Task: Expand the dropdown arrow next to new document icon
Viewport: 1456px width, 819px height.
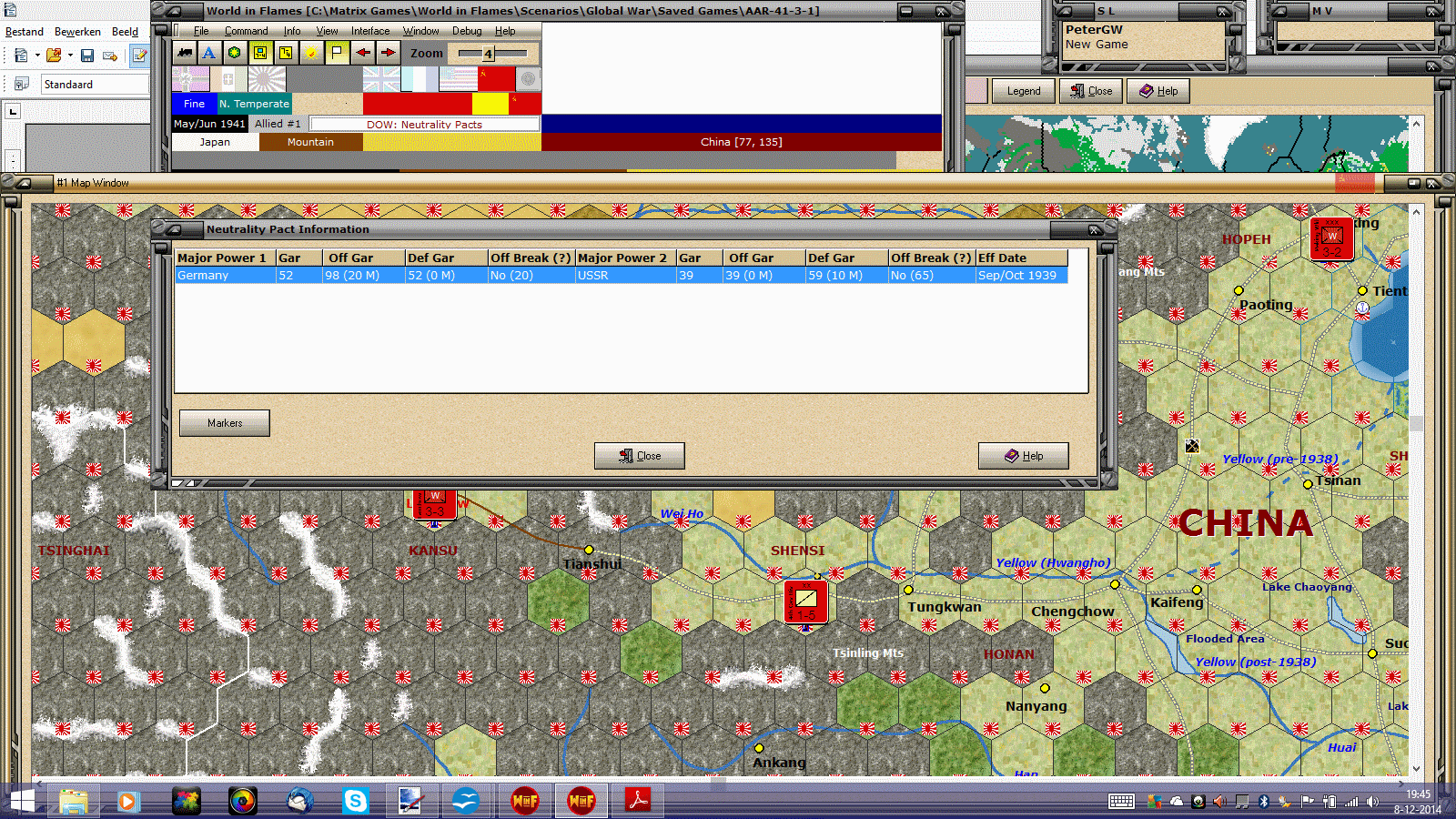Action: tap(37, 56)
